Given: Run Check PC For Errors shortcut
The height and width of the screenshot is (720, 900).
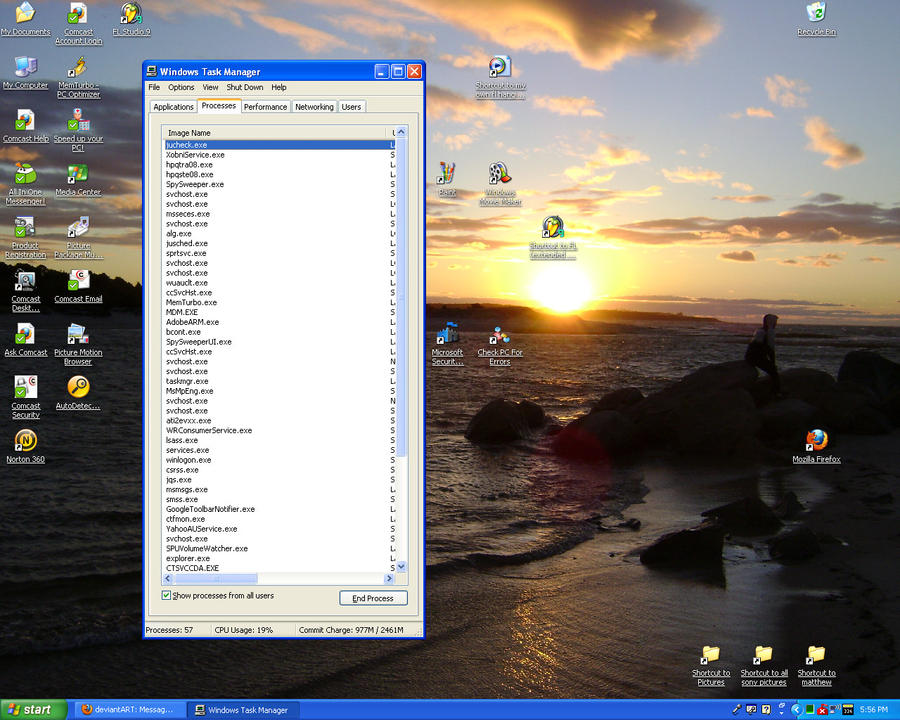Looking at the screenshot, I should [x=500, y=344].
